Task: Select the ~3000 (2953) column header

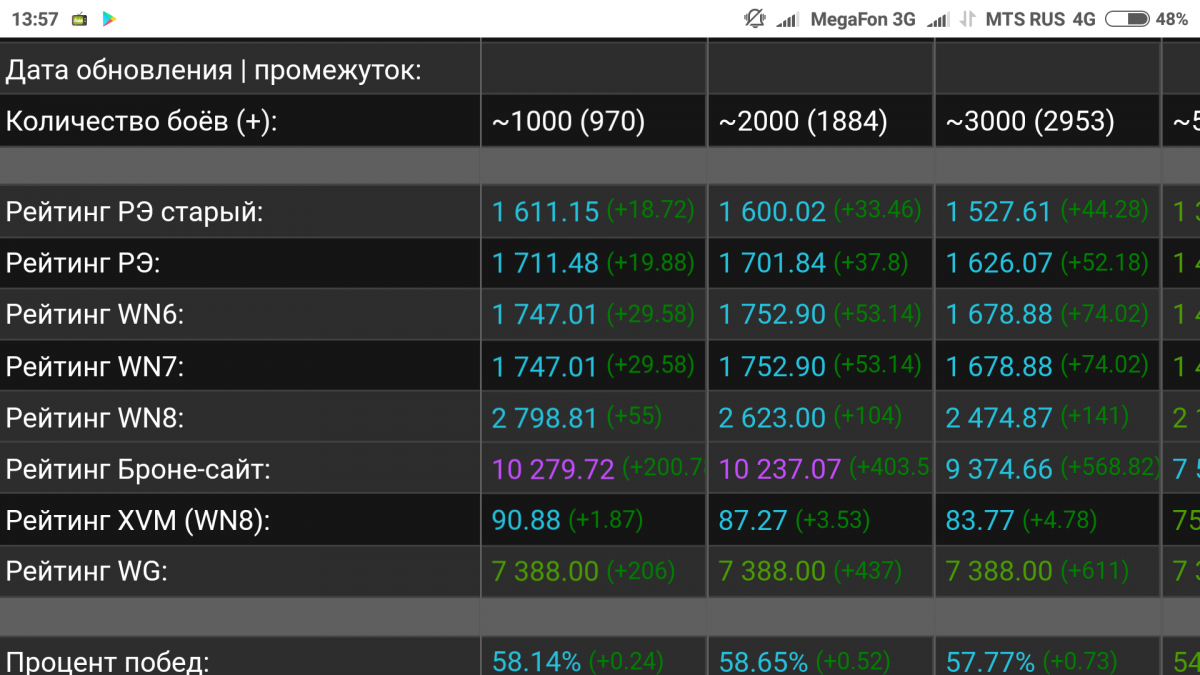Action: (x=1030, y=122)
